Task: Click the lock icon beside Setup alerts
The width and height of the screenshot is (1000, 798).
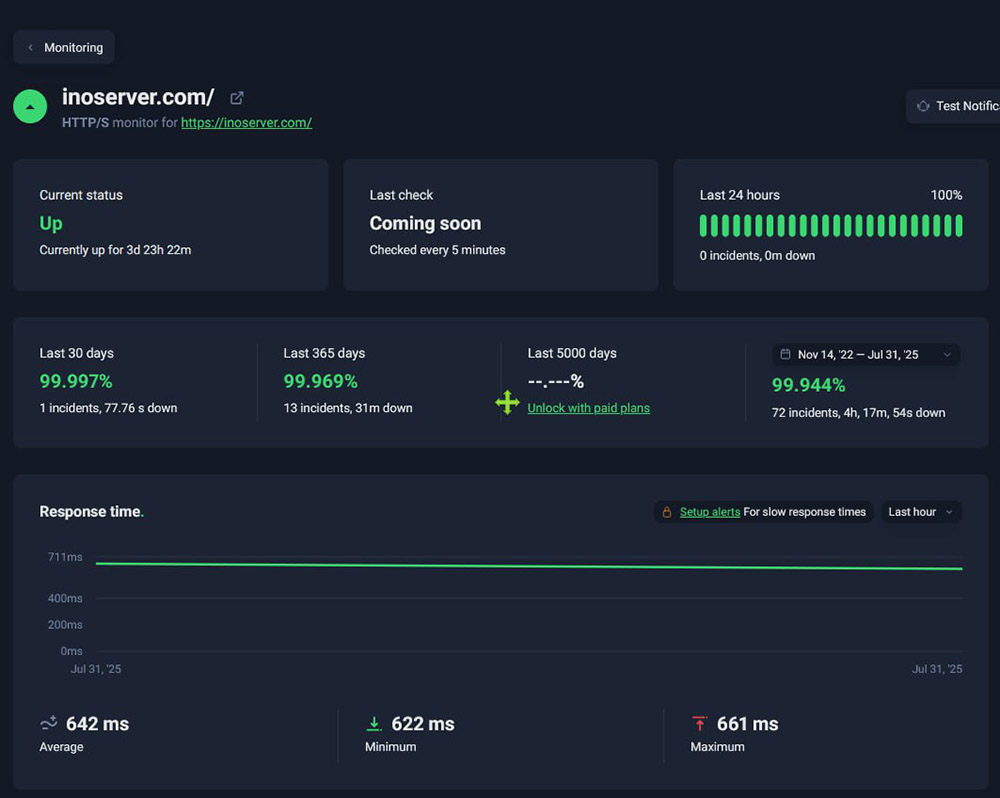Action: click(x=666, y=512)
